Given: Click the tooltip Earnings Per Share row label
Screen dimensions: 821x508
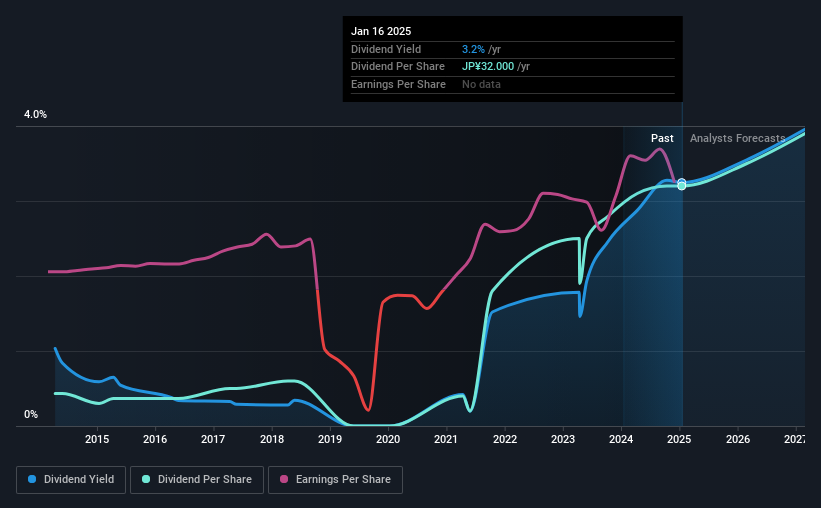Looking at the screenshot, I should click(x=398, y=84).
